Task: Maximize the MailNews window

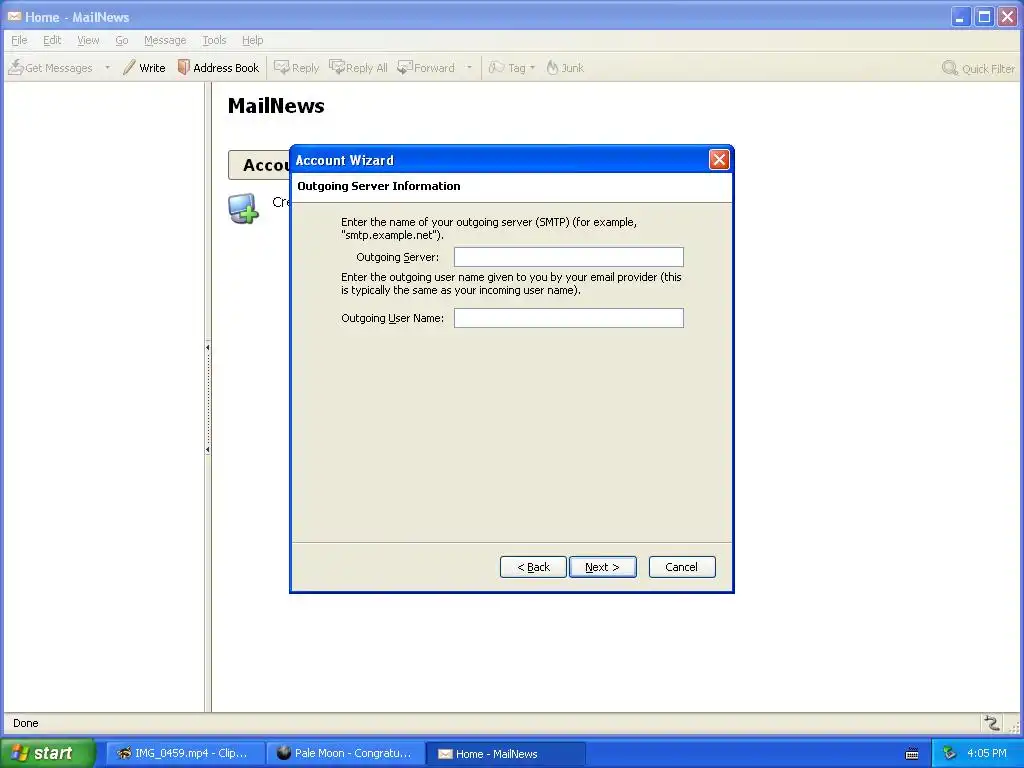Action: (x=984, y=16)
